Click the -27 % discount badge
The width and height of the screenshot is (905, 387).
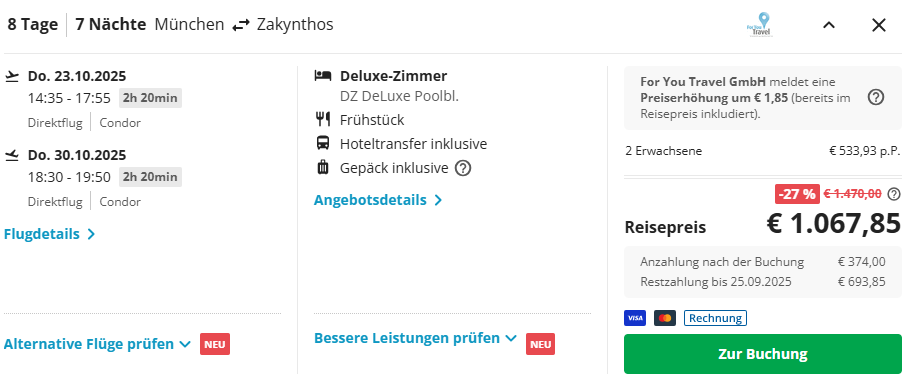coord(796,194)
